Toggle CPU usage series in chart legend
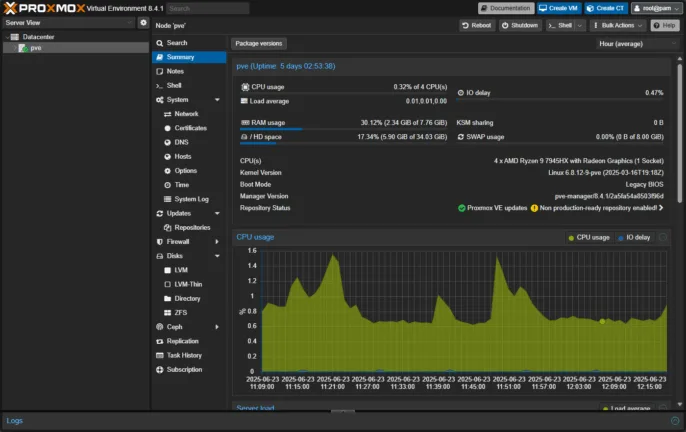This screenshot has height=432, width=686. pyautogui.click(x=588, y=237)
